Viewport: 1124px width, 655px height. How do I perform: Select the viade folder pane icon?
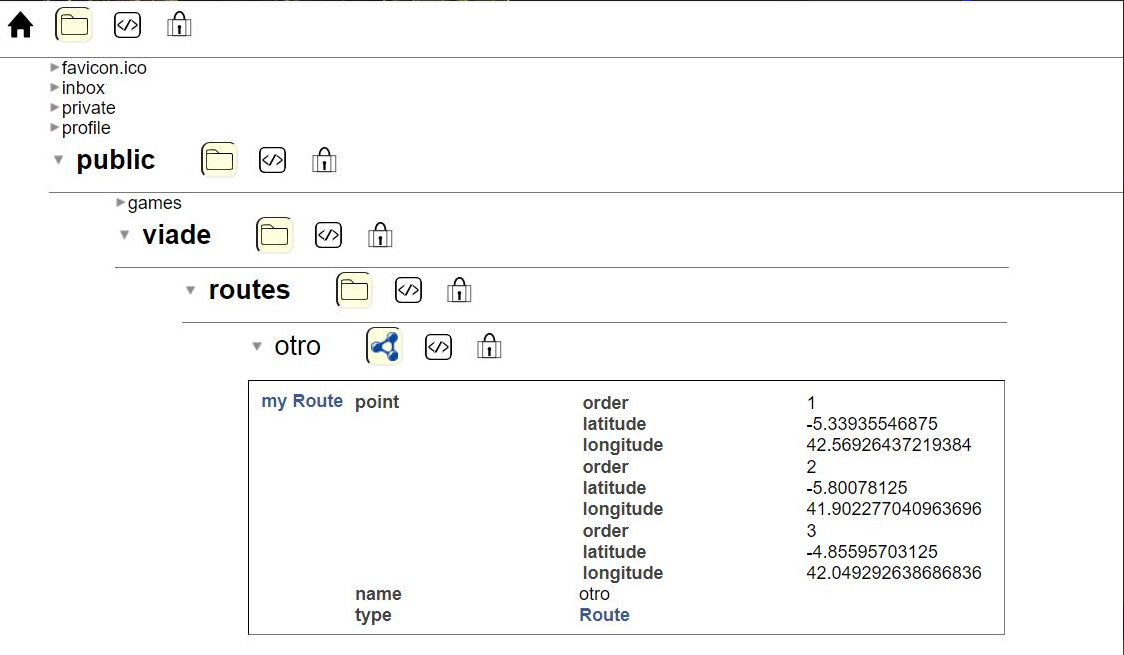pyautogui.click(x=274, y=235)
